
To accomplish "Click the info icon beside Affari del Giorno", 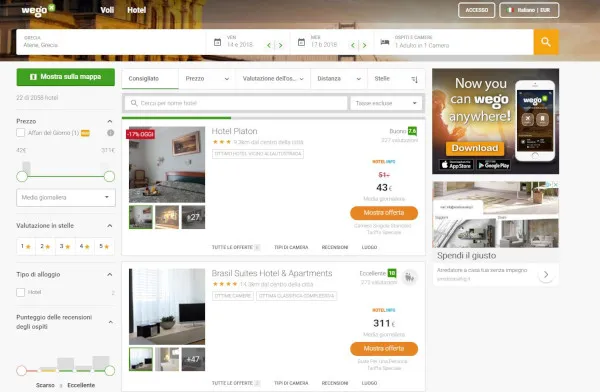I will 111,133.
